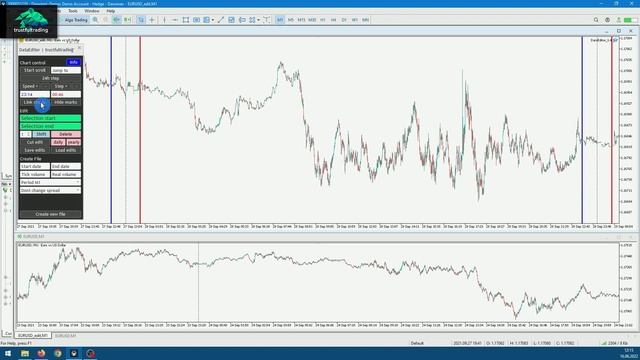Switch chart to M1 timeframe
Screen dimensions: 640x360
(280, 20)
